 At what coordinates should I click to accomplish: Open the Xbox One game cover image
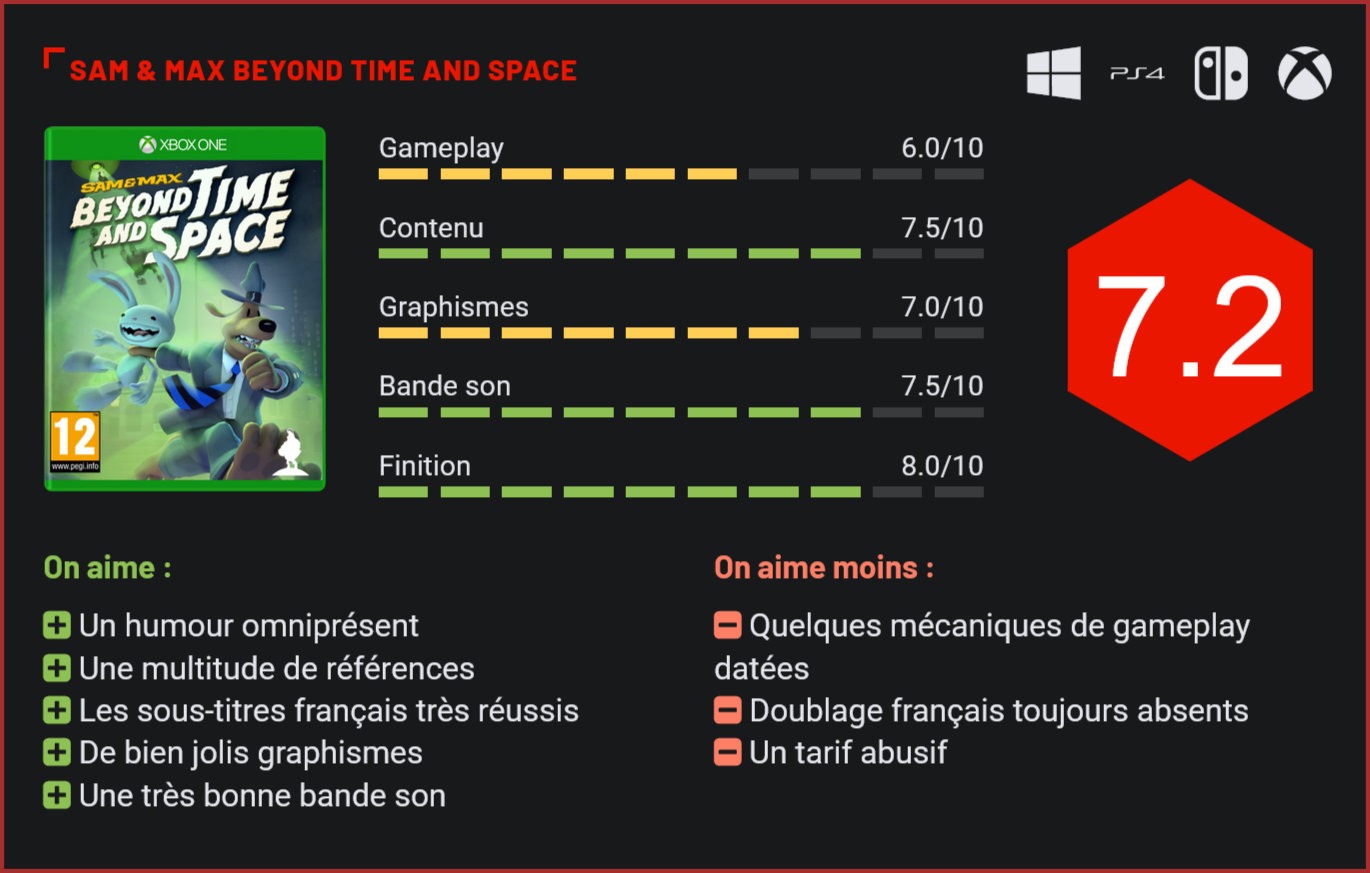pyautogui.click(x=185, y=308)
